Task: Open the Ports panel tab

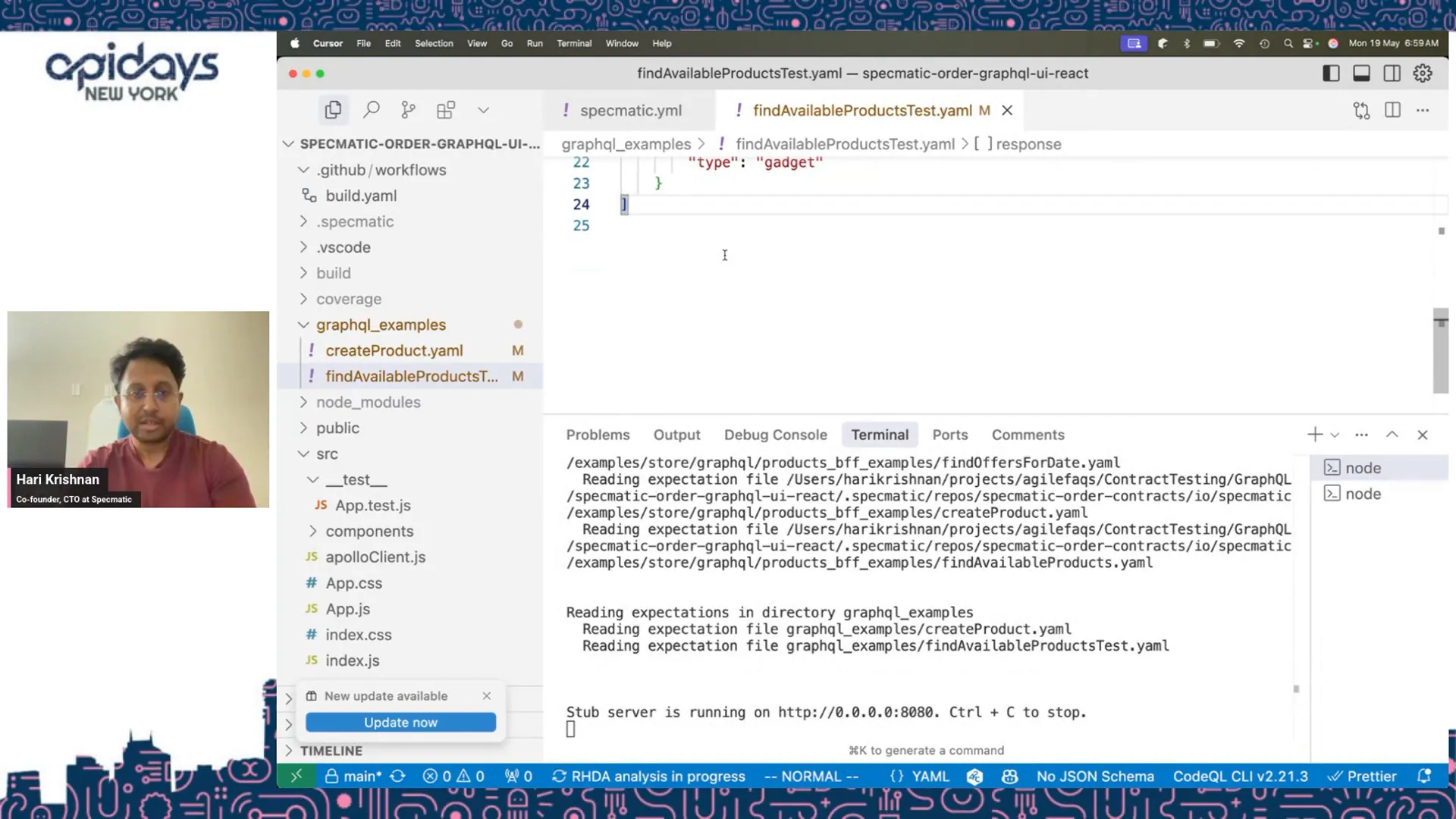Action: tap(949, 435)
